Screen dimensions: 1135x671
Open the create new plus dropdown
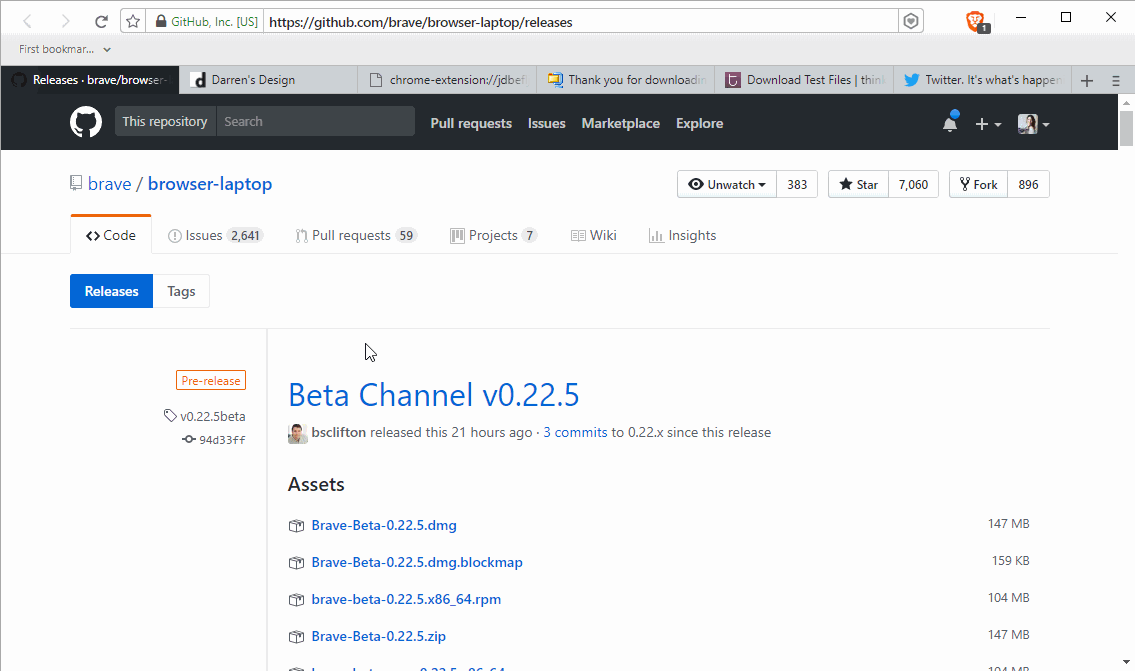pos(987,124)
